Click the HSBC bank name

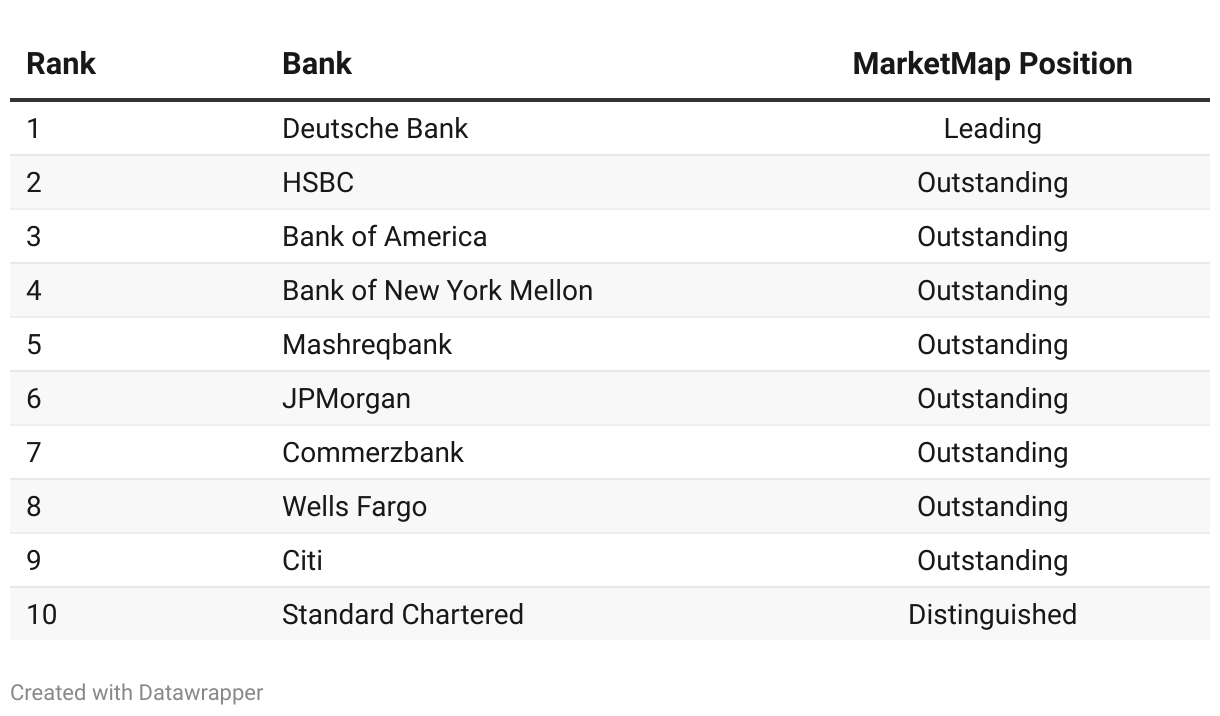point(318,183)
